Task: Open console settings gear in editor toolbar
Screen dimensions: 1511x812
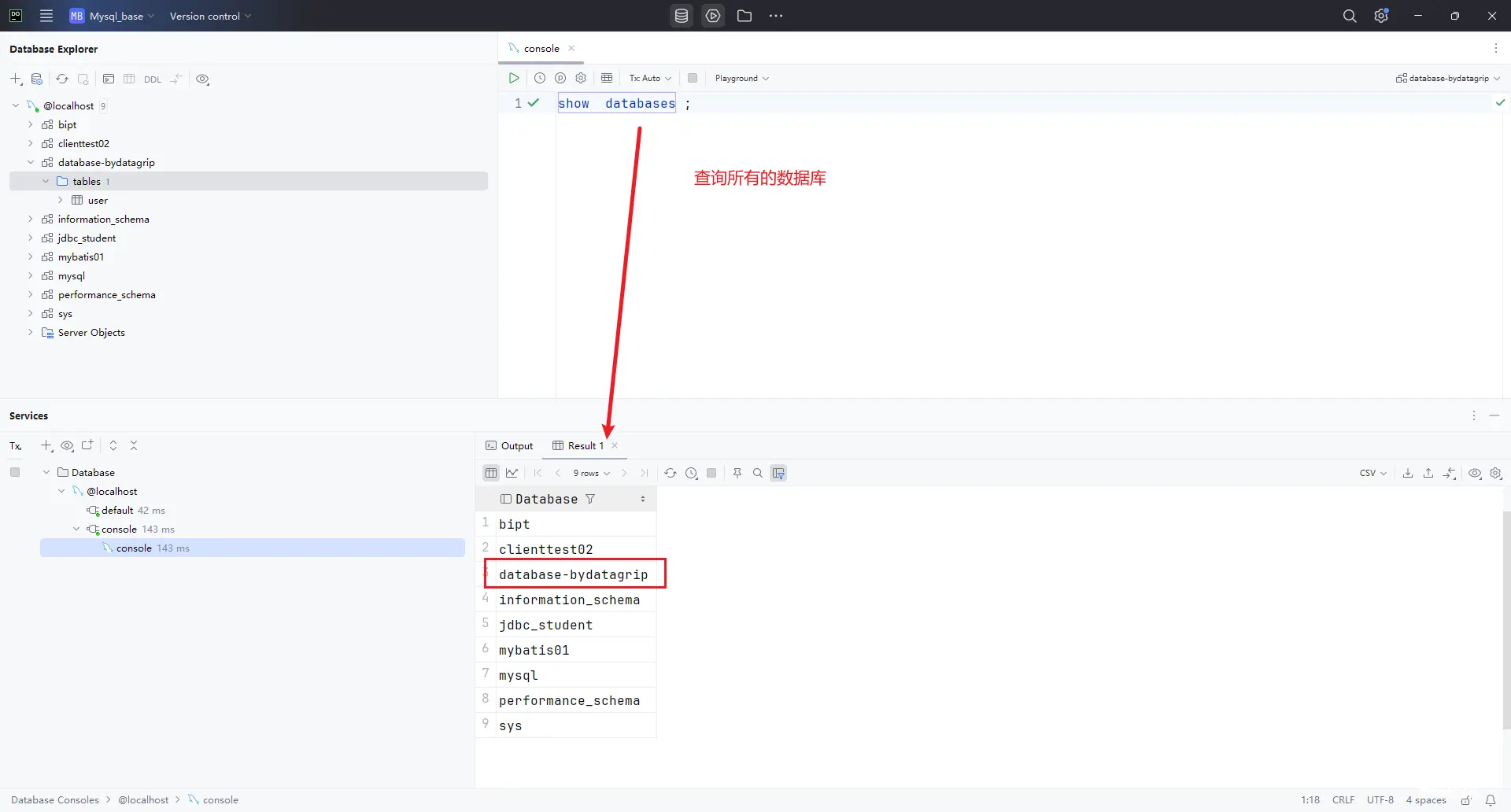Action: [x=581, y=78]
